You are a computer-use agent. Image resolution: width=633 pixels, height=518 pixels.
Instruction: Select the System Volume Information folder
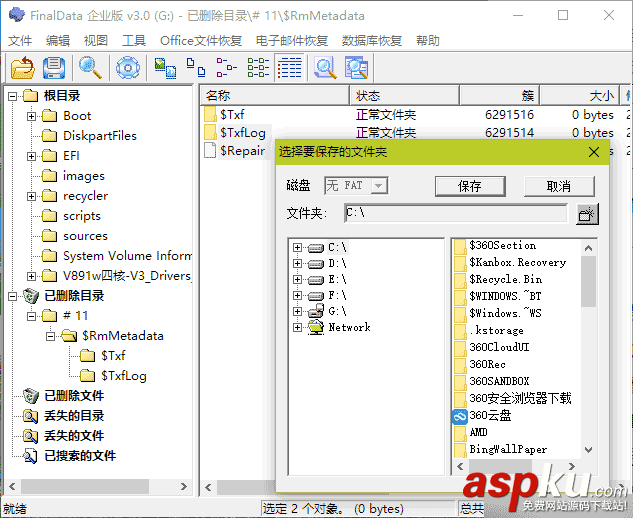pos(127,256)
